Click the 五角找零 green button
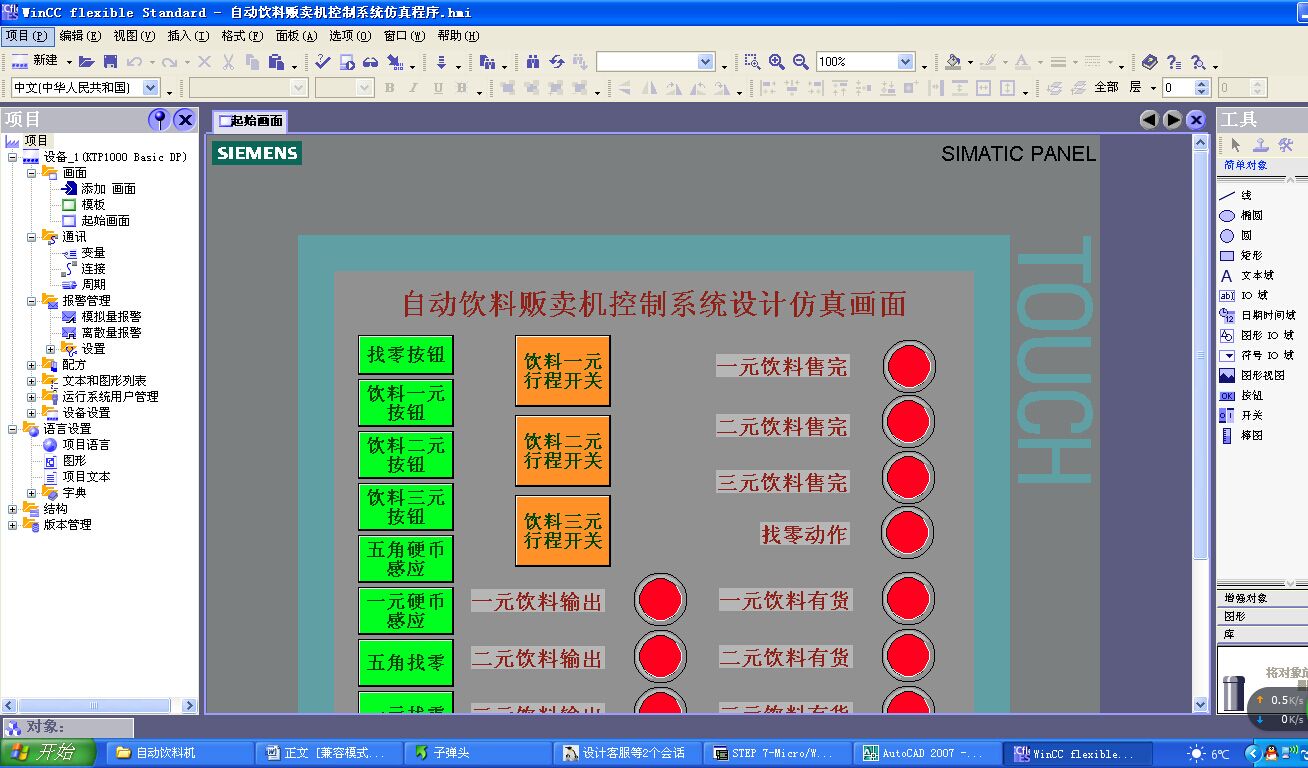The width and height of the screenshot is (1308, 768). pos(406,662)
